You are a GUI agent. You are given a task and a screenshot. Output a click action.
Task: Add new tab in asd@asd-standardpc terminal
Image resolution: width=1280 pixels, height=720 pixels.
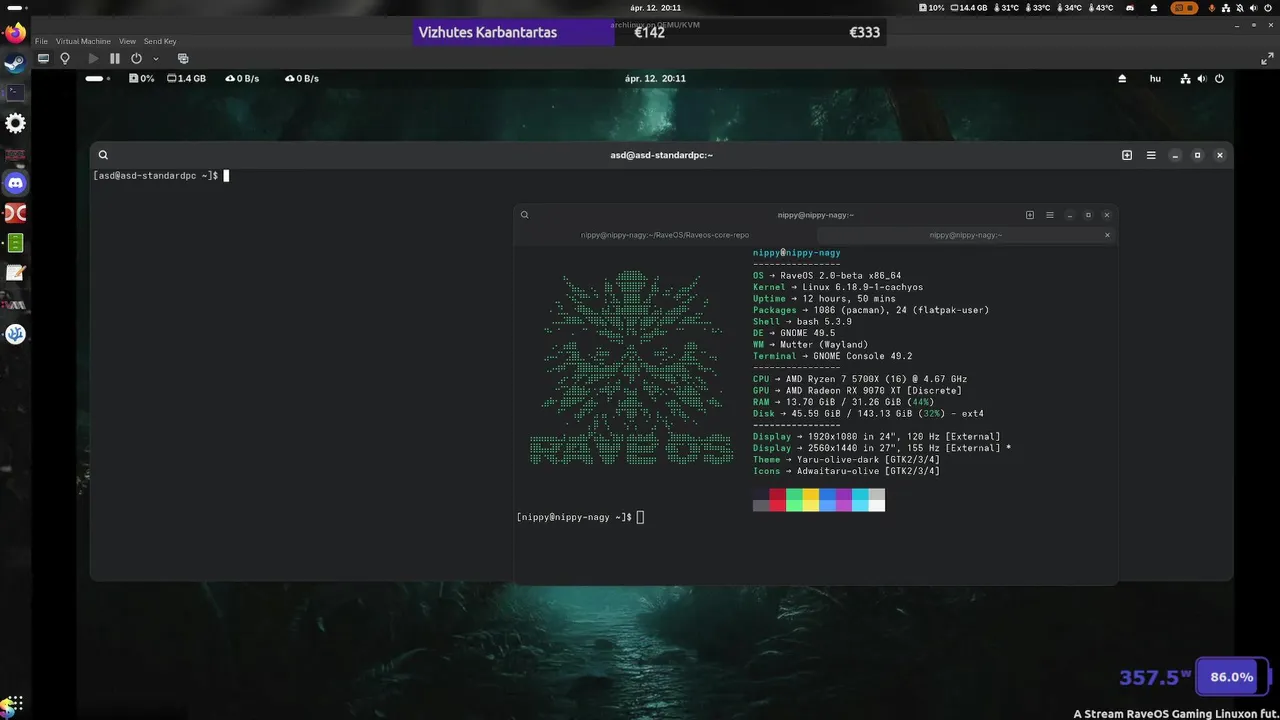click(x=1127, y=155)
